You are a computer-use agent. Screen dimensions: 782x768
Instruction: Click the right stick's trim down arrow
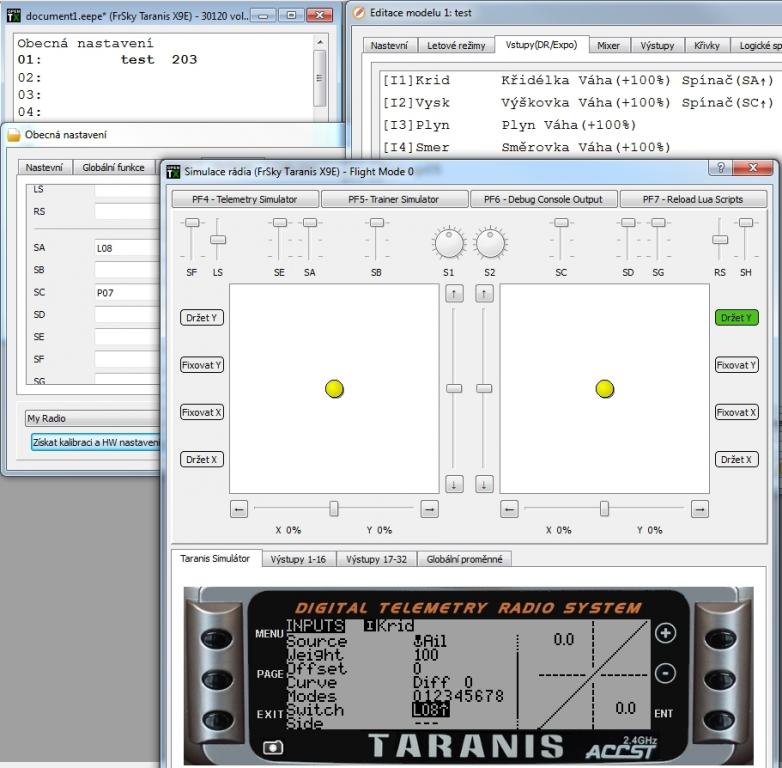point(484,484)
